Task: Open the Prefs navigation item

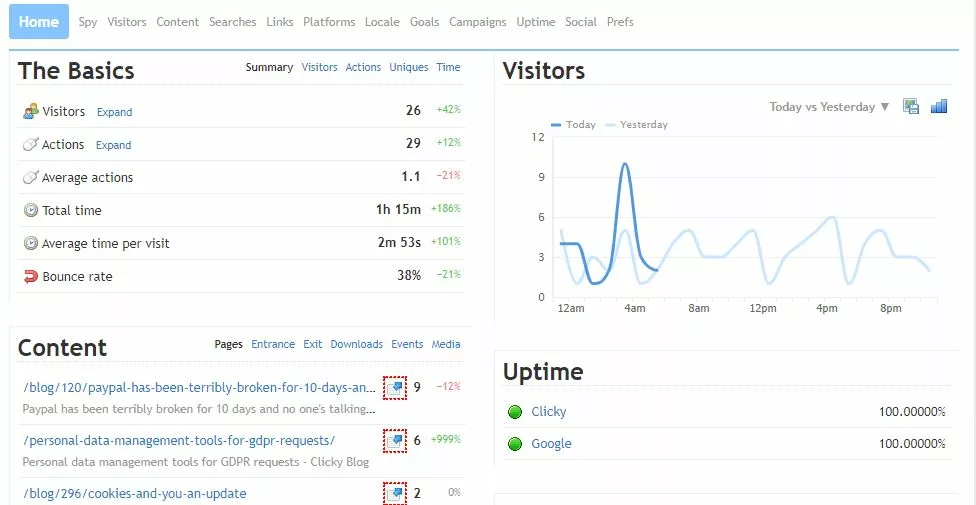Action: 620,22
